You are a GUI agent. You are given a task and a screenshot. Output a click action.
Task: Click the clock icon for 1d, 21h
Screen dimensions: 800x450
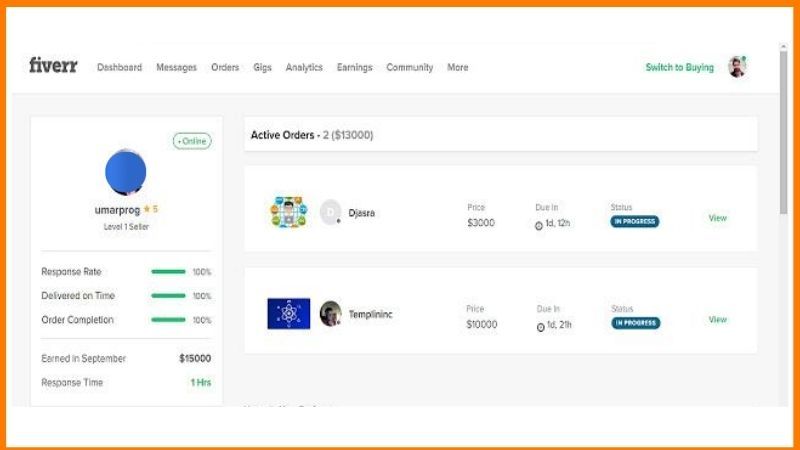point(541,327)
